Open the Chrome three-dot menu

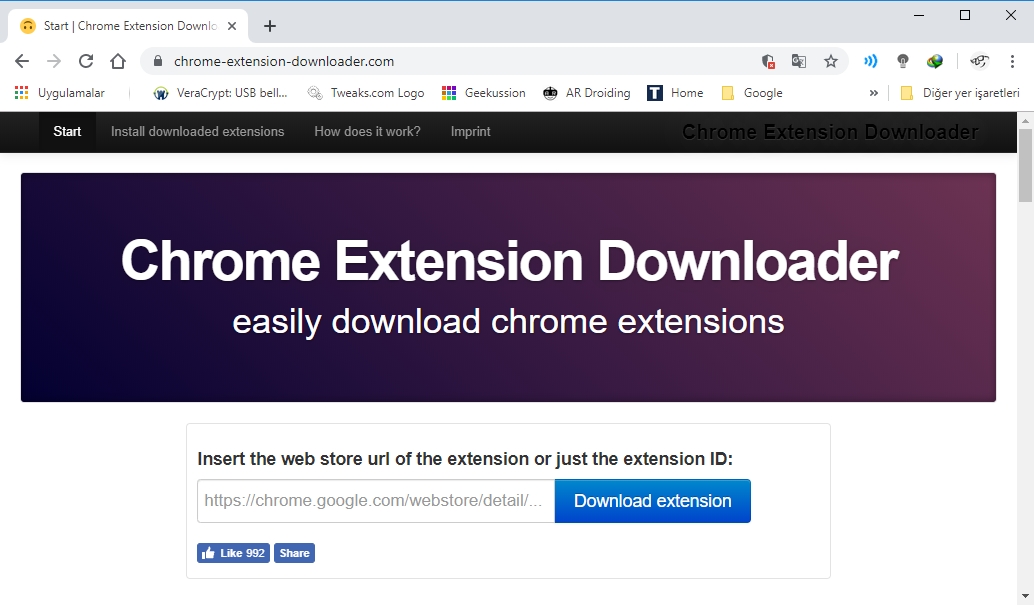tap(1012, 61)
